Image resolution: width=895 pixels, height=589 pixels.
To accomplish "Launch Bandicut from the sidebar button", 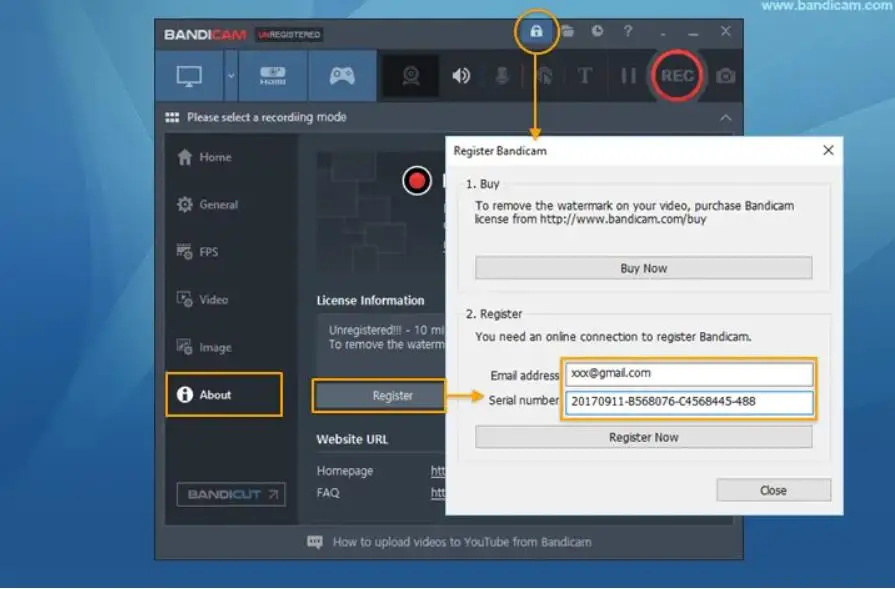I will 231,494.
